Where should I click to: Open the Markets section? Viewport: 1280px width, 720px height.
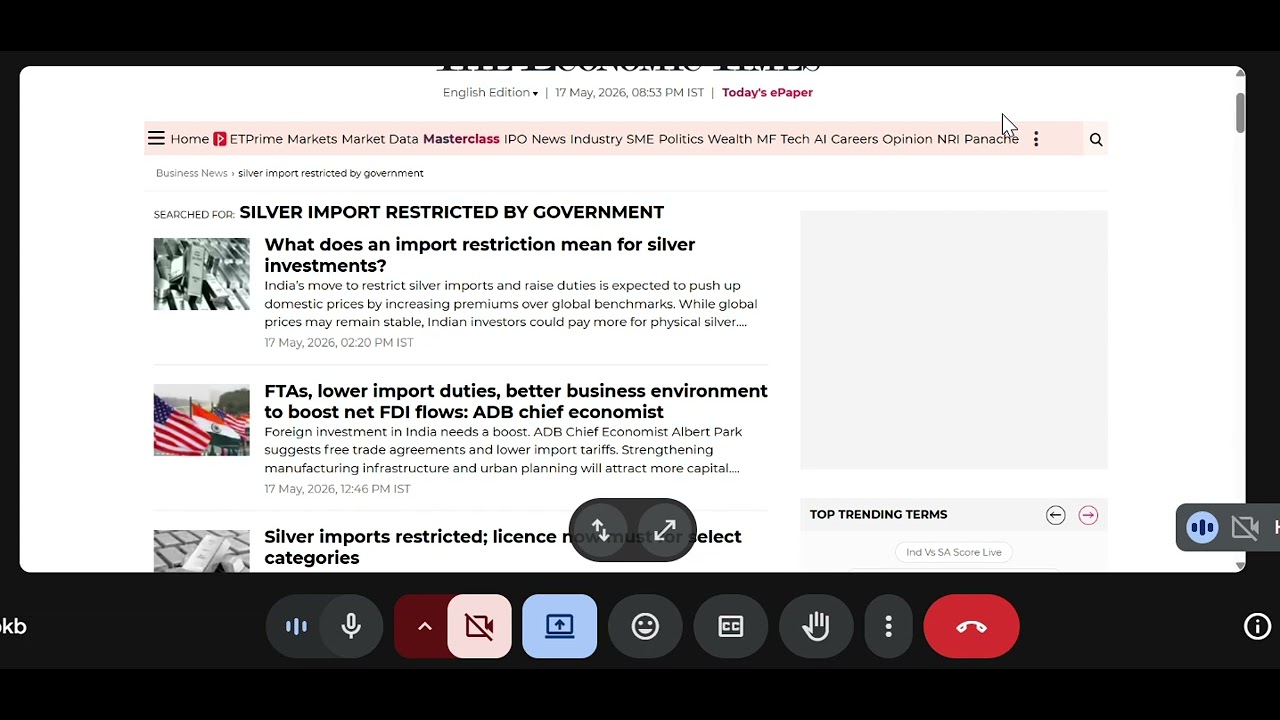coord(312,139)
